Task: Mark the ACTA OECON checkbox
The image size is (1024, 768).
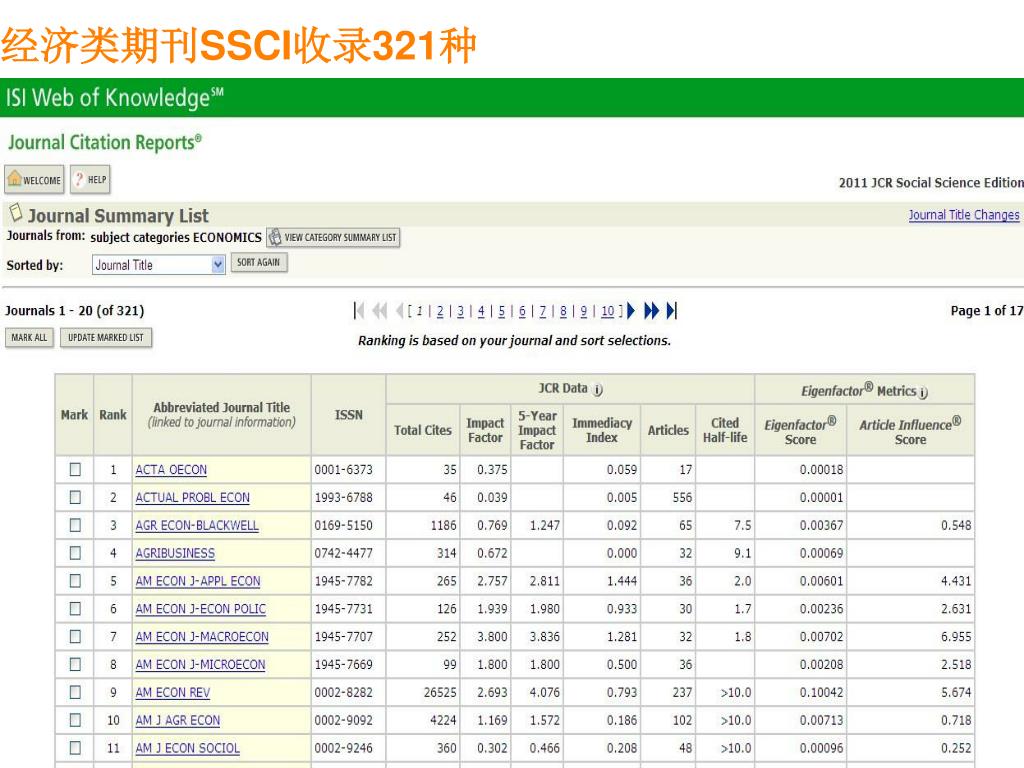Action: tap(75, 470)
